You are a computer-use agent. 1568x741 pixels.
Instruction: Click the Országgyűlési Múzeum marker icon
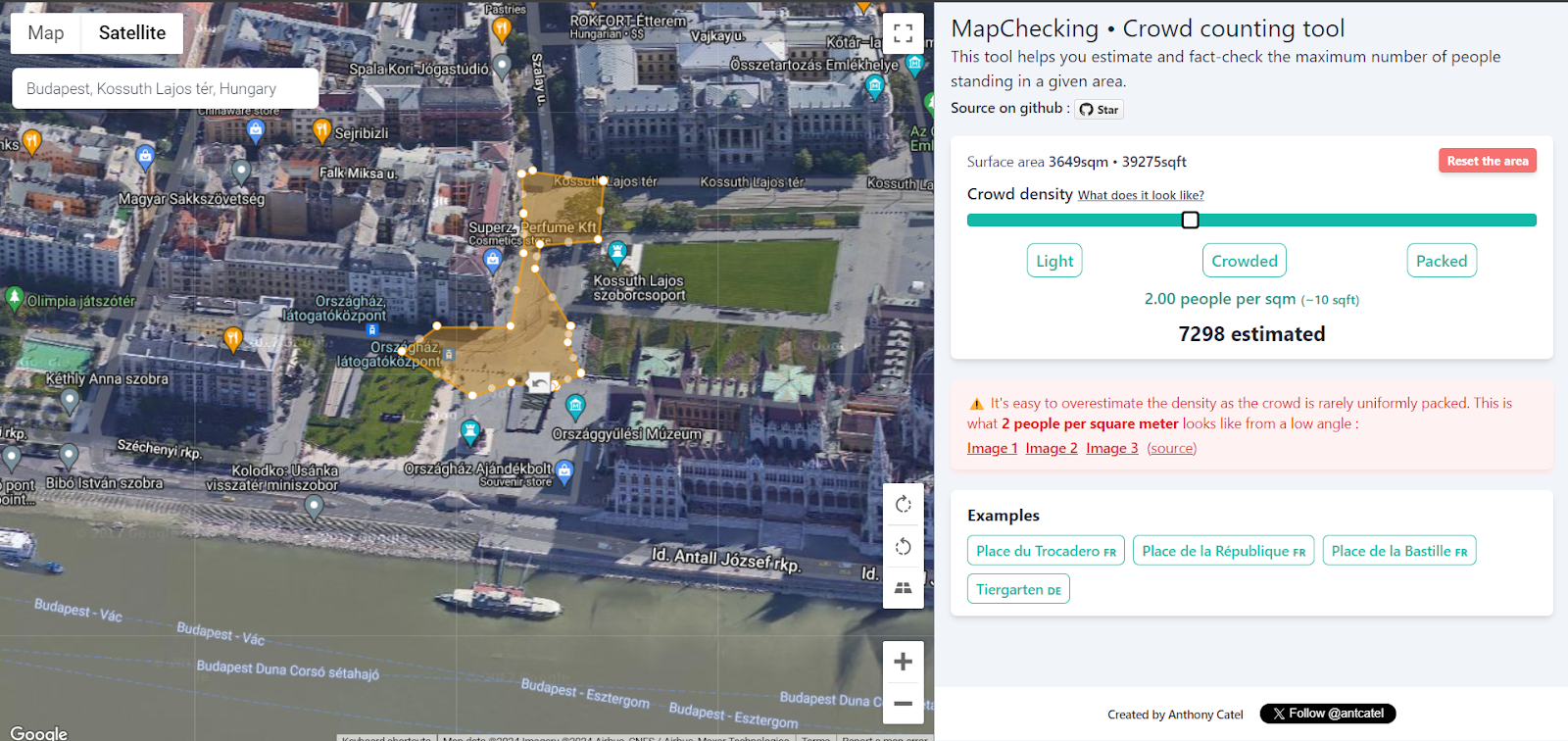point(576,405)
